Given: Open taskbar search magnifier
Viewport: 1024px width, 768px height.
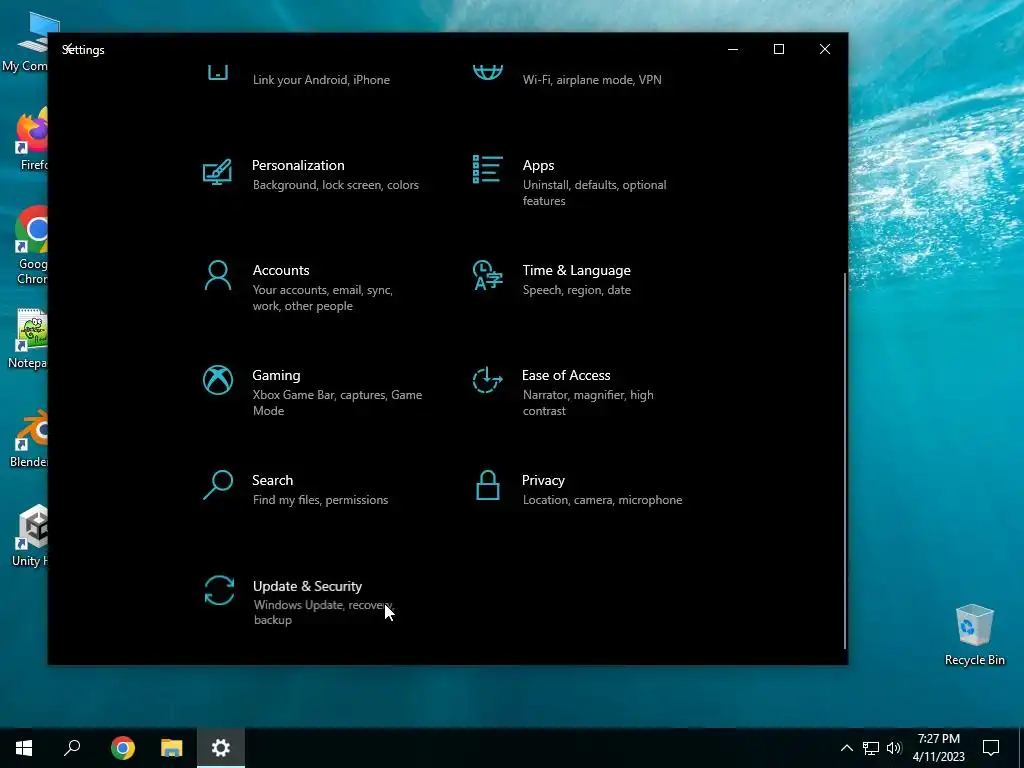Looking at the screenshot, I should pyautogui.click(x=72, y=748).
